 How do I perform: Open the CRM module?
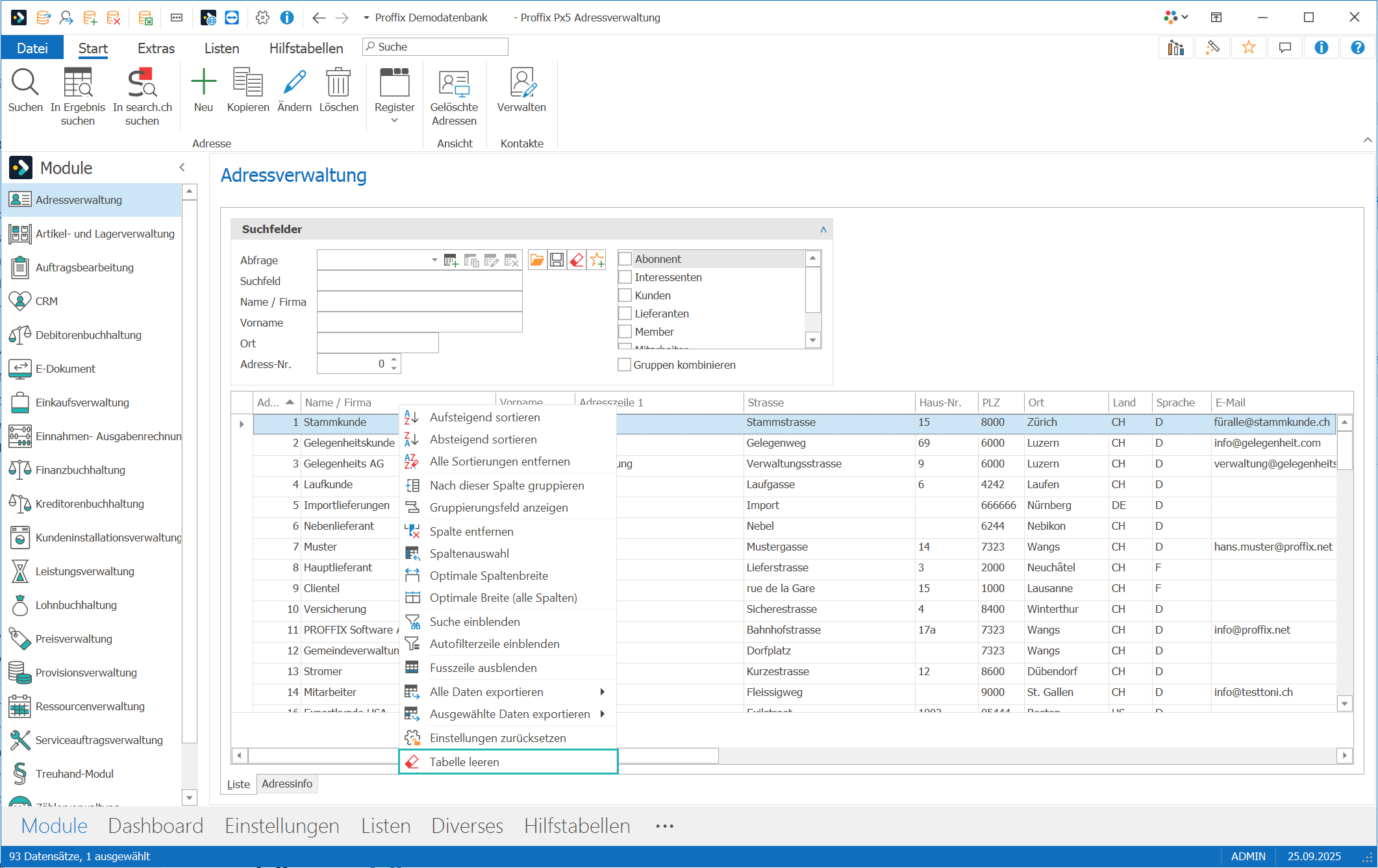click(x=91, y=301)
